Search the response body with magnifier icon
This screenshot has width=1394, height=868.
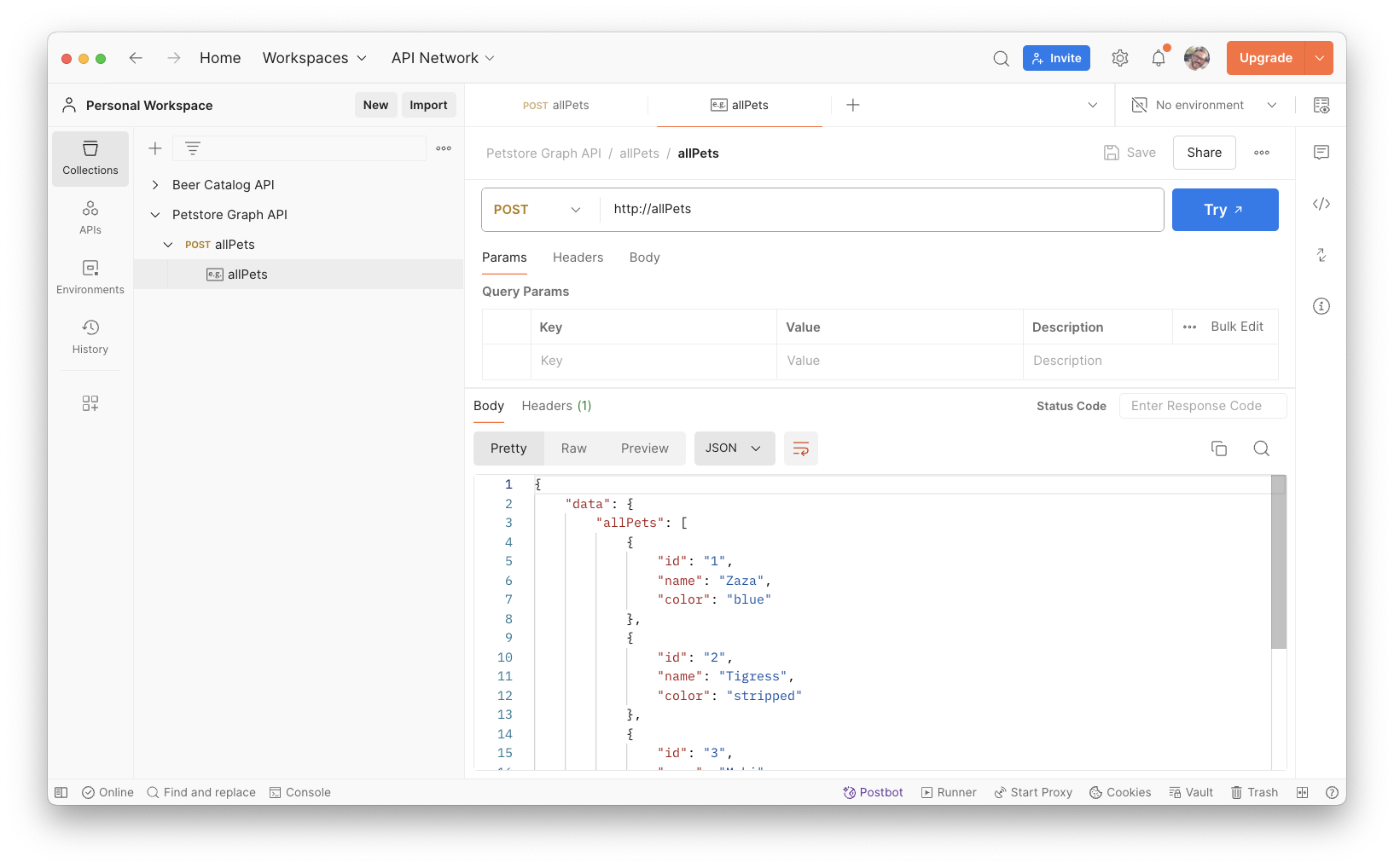point(1261,448)
